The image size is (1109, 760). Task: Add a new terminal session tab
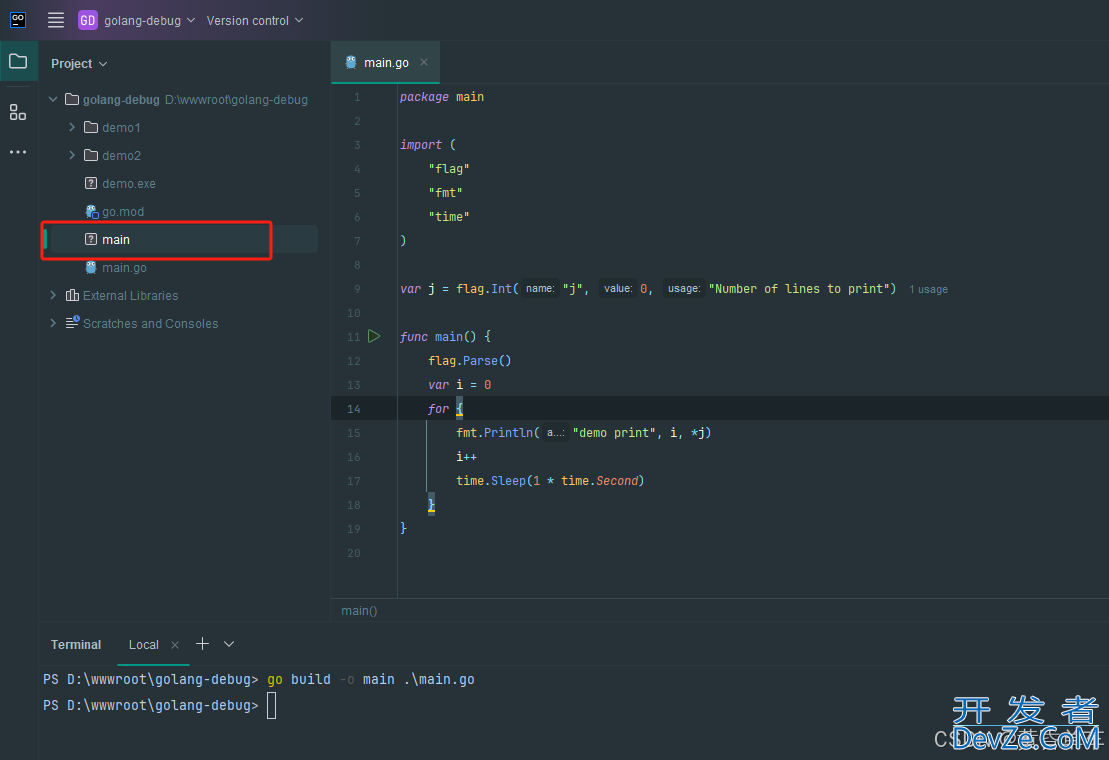tap(202, 644)
